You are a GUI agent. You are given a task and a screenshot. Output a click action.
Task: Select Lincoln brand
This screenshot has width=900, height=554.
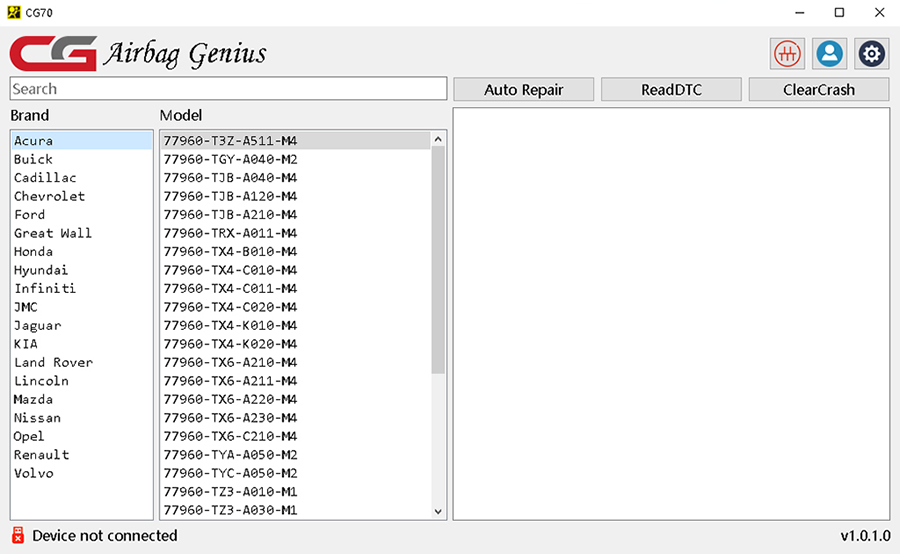click(x=82, y=381)
